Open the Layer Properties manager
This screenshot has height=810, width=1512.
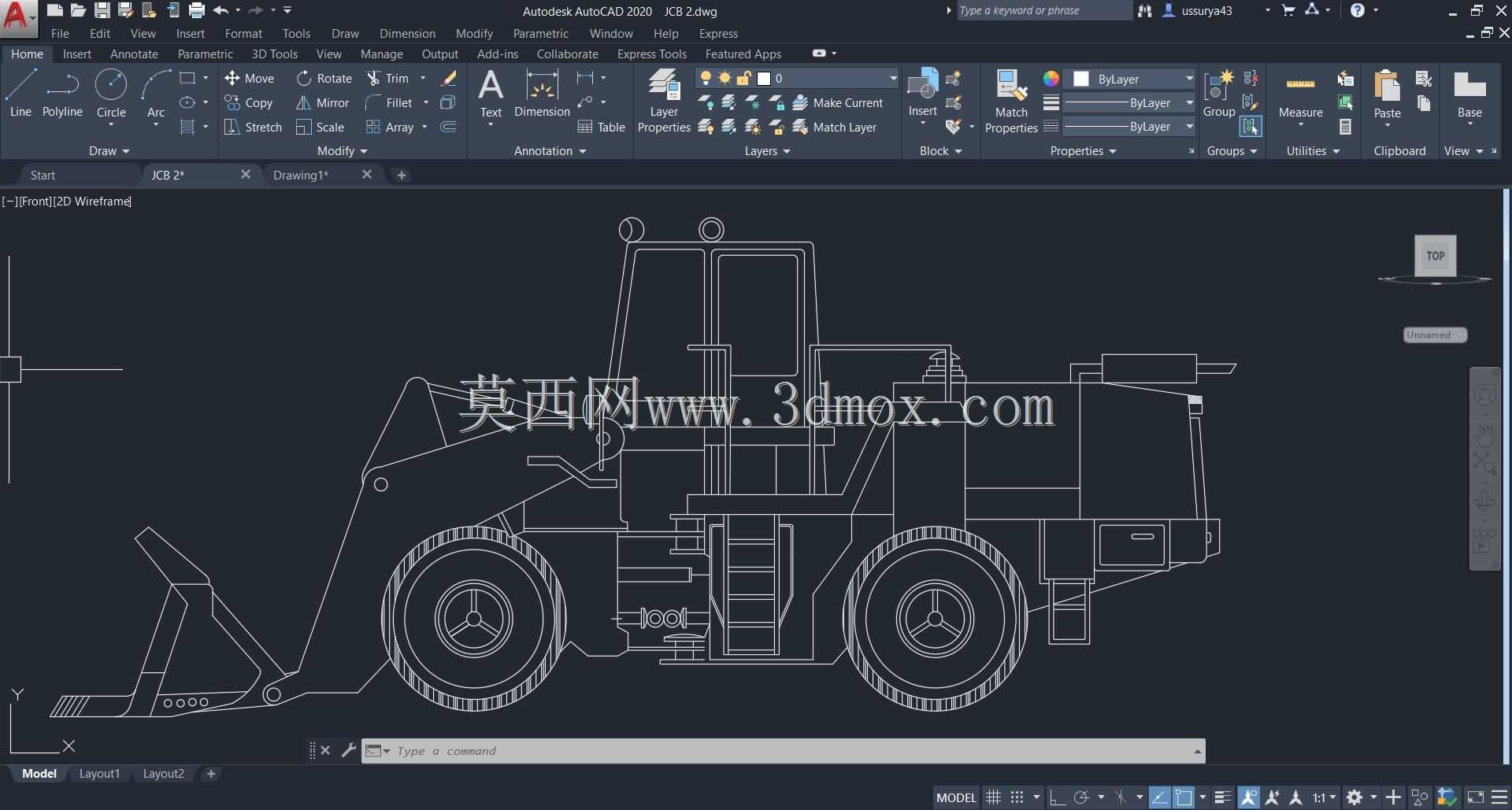tap(664, 101)
